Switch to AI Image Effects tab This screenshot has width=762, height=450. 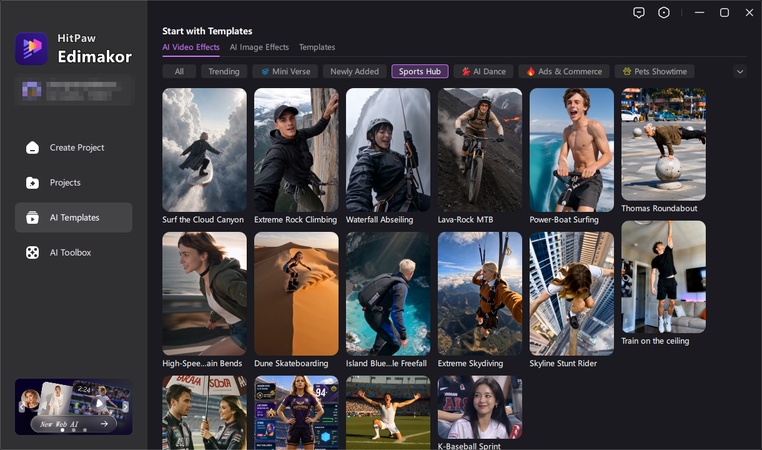(259, 47)
